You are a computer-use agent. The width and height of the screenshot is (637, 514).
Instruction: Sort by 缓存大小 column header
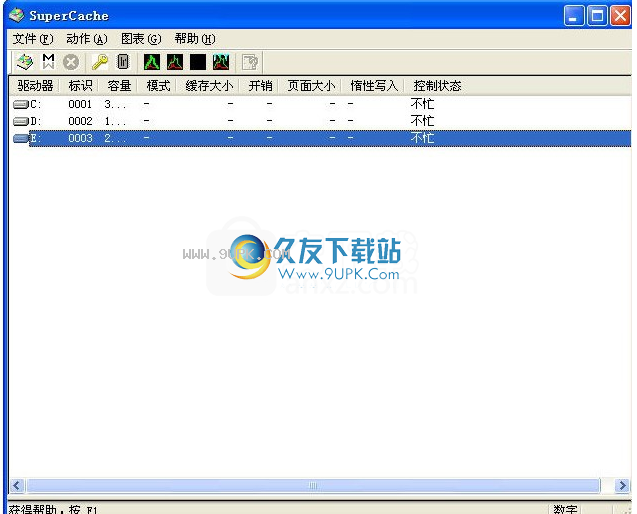(x=209, y=86)
